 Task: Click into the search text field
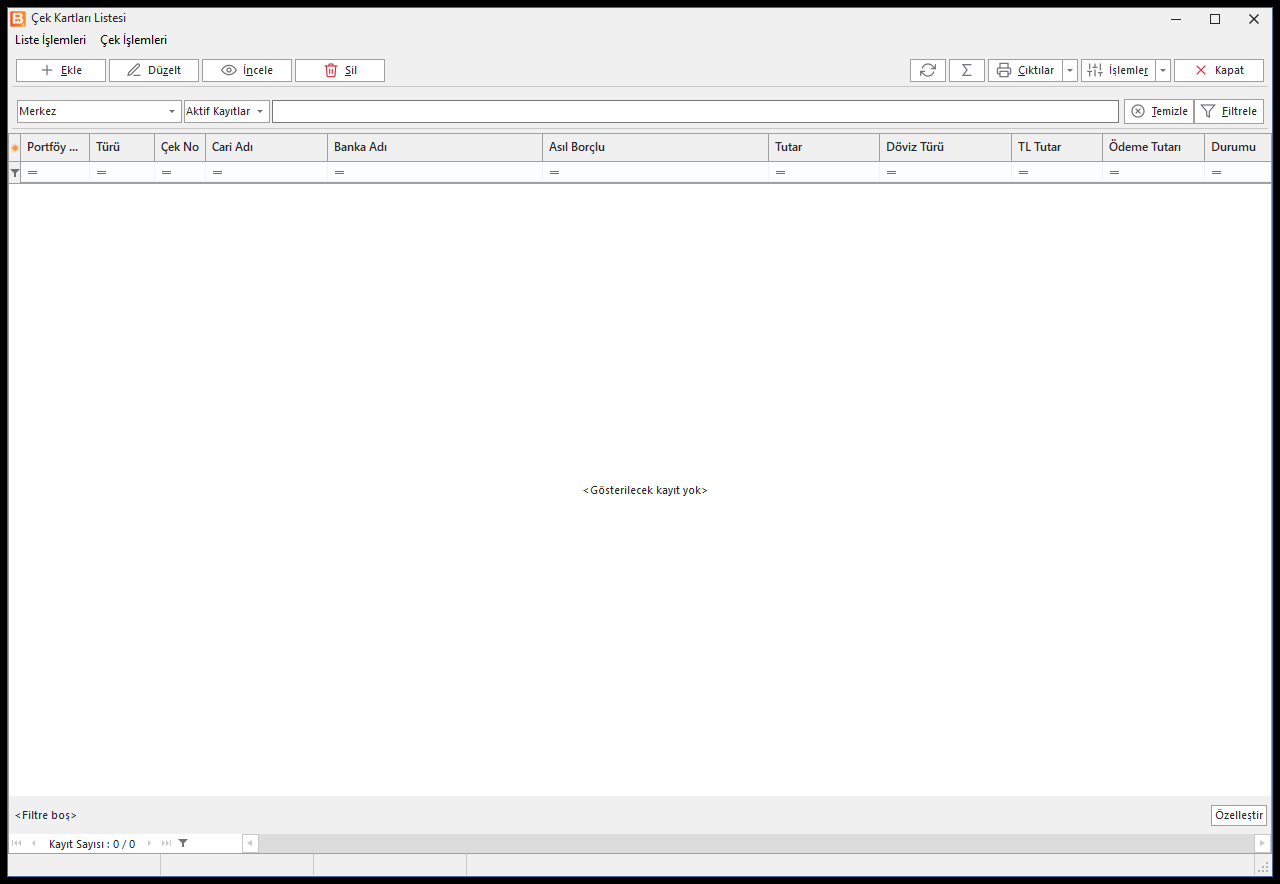(x=695, y=111)
